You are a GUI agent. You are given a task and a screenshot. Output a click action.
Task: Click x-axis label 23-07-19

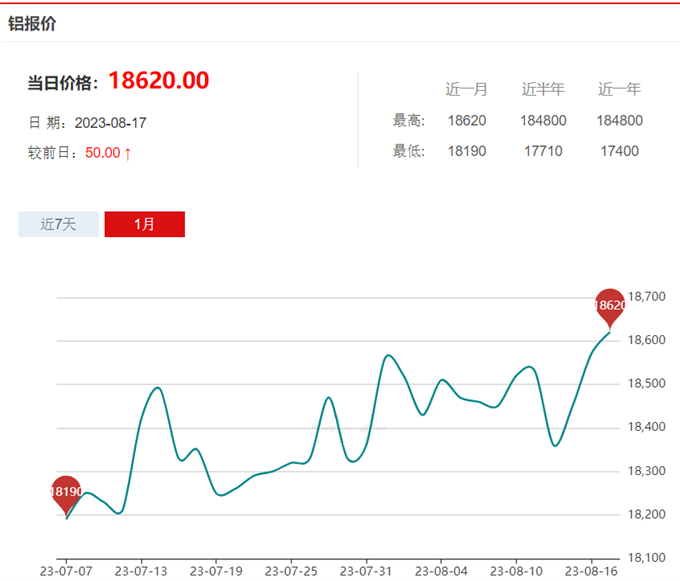point(216,571)
